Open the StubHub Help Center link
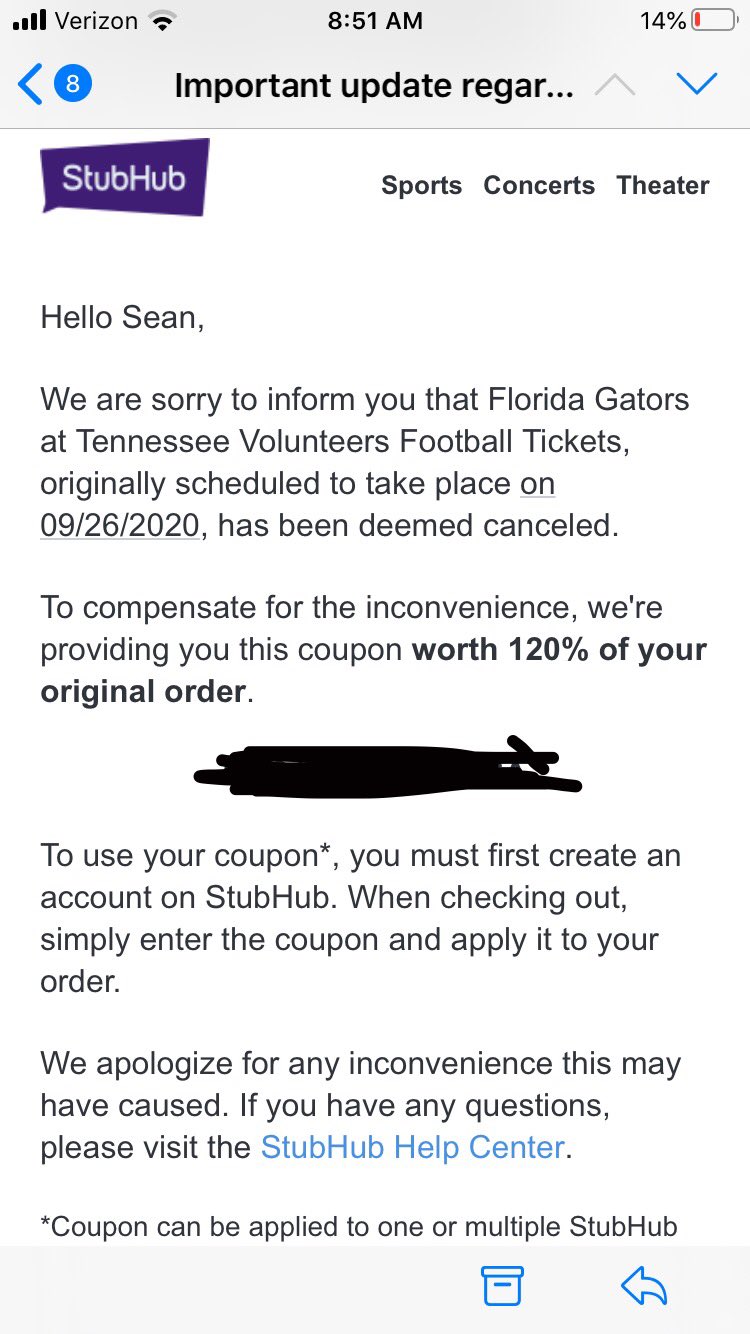This screenshot has width=750, height=1334. tap(413, 1146)
